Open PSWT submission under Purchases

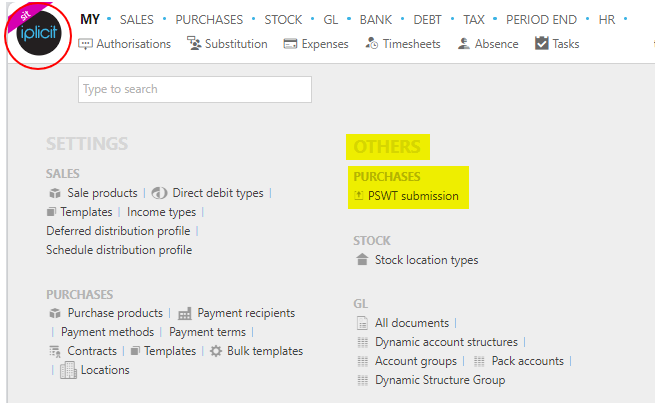coord(412,196)
